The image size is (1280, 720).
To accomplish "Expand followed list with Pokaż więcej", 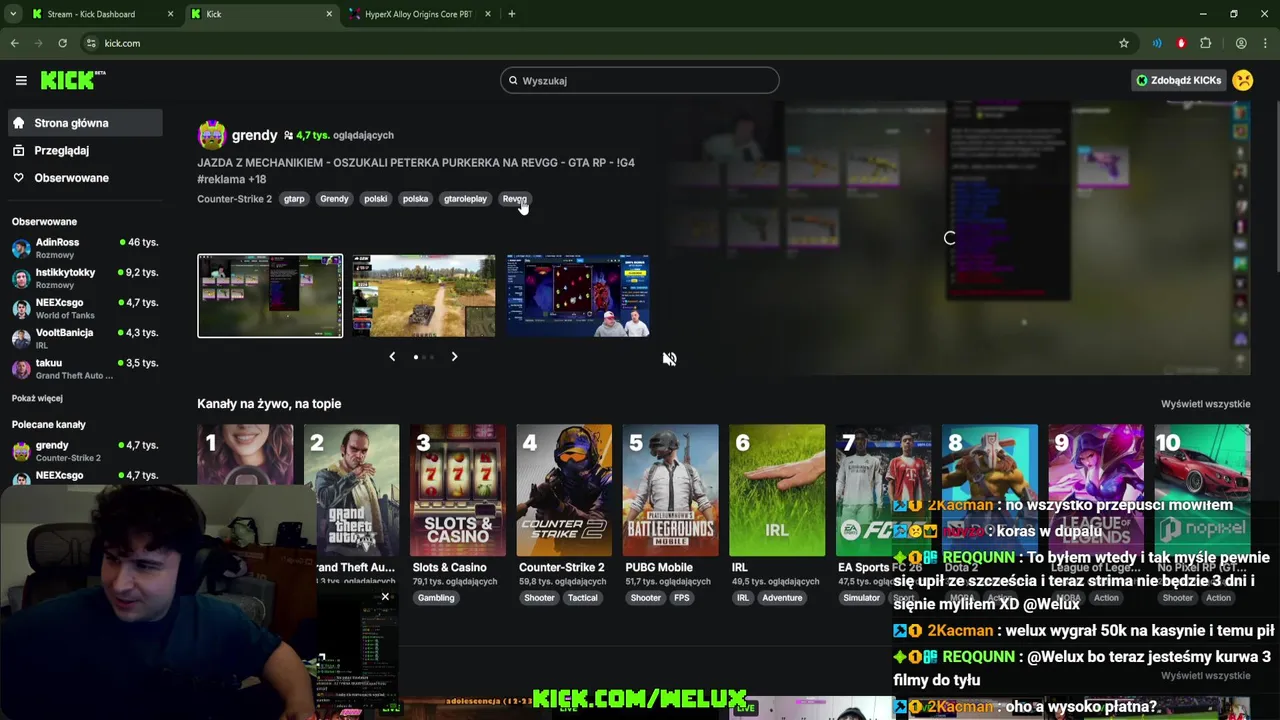I will click(x=37, y=398).
